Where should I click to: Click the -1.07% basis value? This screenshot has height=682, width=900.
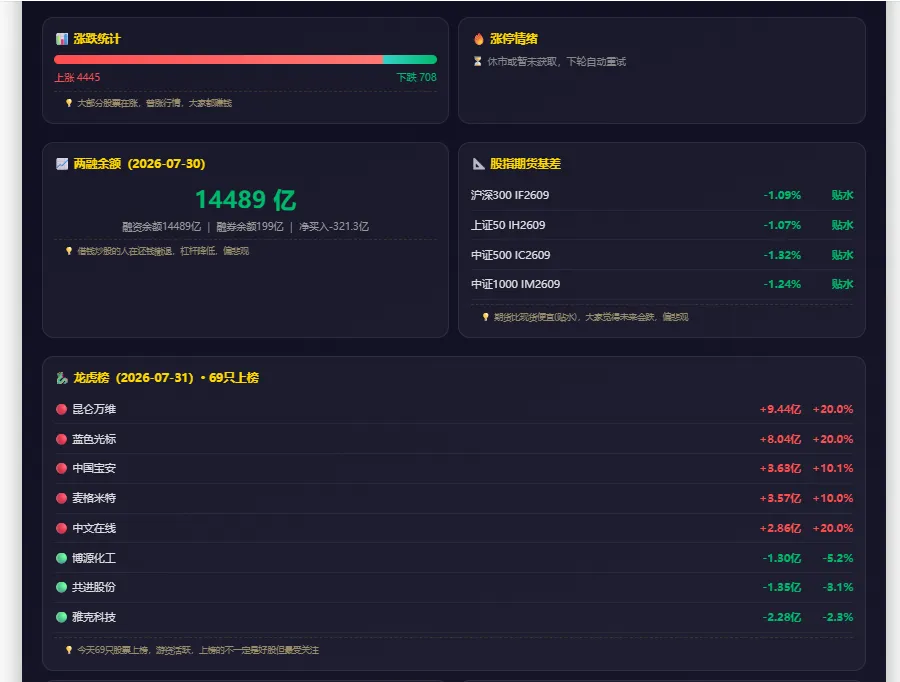782,225
